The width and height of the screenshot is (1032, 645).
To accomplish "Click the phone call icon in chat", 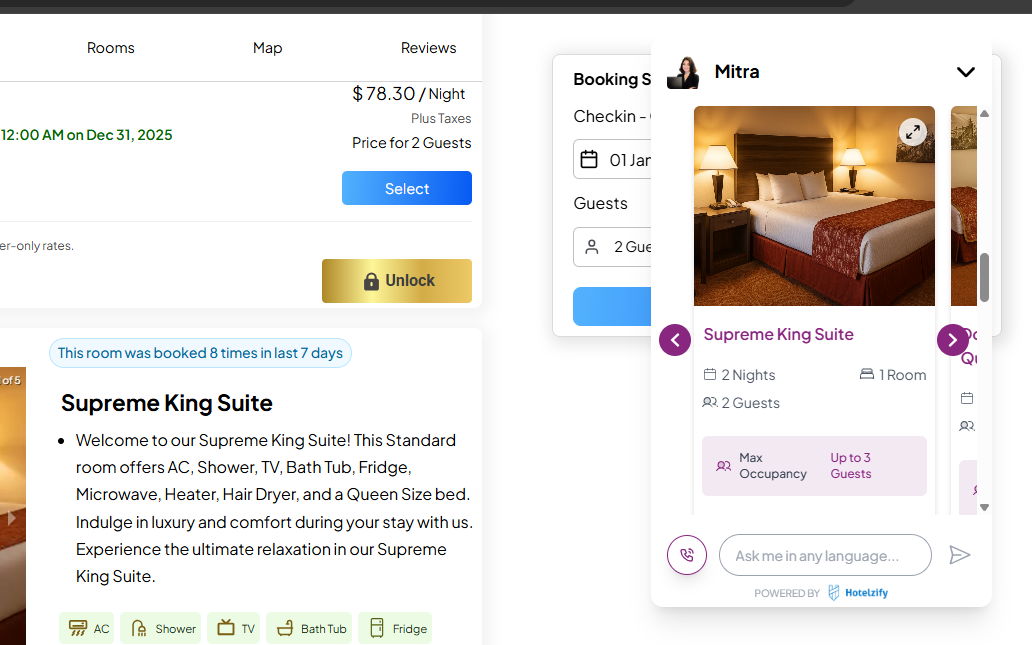I will tap(687, 555).
